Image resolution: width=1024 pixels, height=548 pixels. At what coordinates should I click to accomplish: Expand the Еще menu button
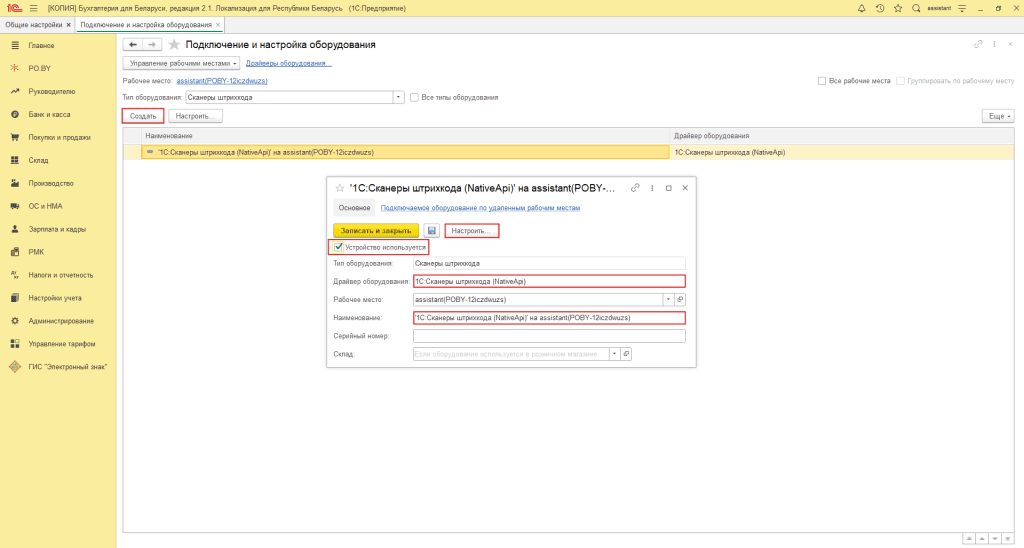tap(998, 116)
